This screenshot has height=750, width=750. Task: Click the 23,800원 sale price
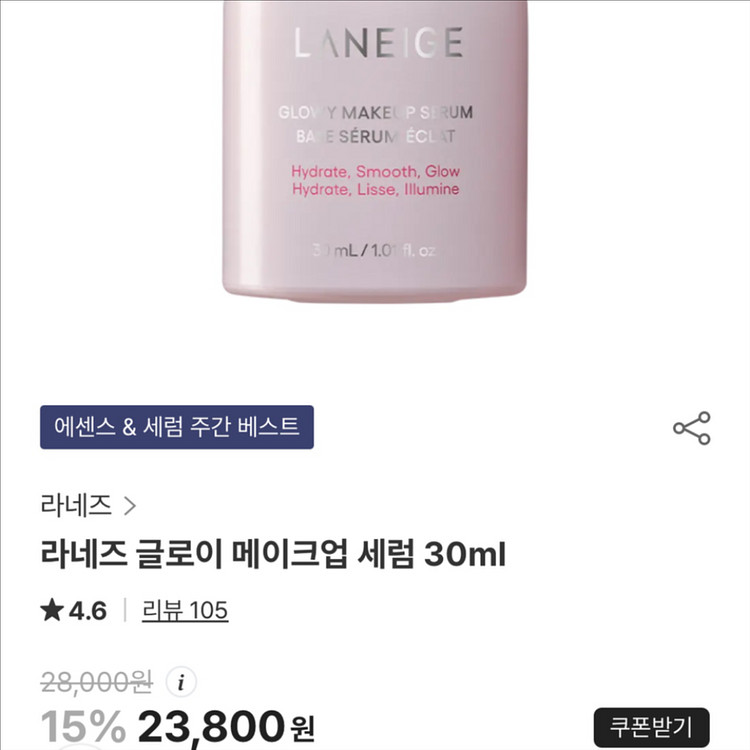[x=226, y=727]
